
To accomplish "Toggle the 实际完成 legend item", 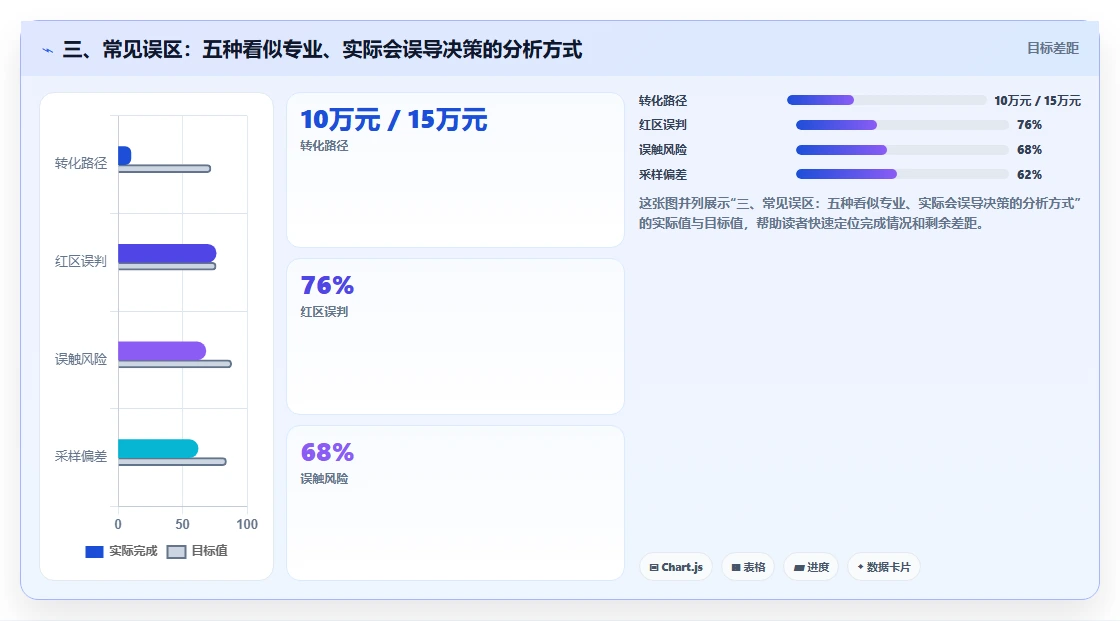I will click(x=121, y=551).
